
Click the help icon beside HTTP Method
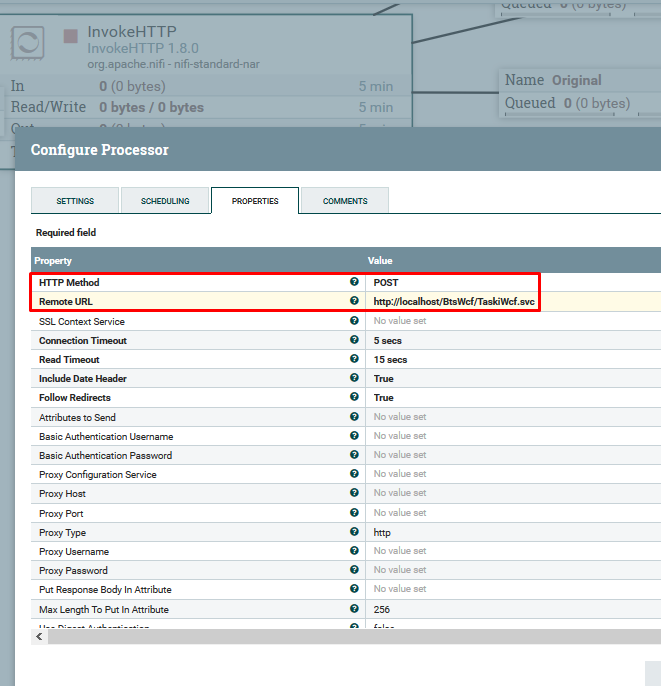(354, 283)
